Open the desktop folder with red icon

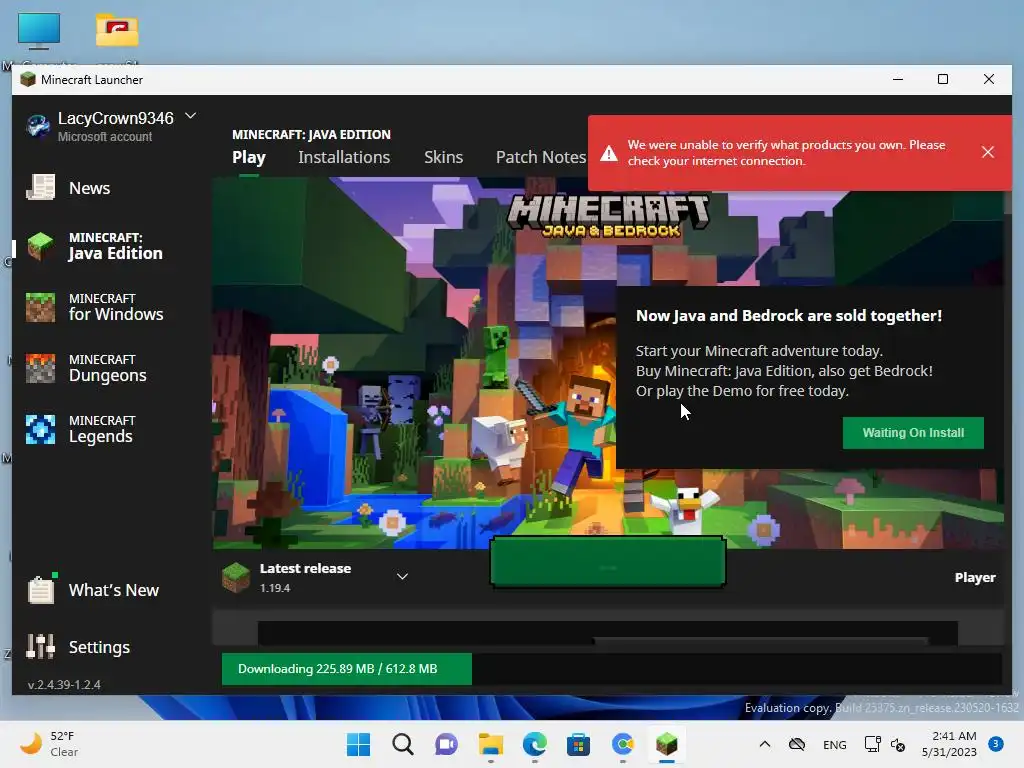pyautogui.click(x=117, y=30)
